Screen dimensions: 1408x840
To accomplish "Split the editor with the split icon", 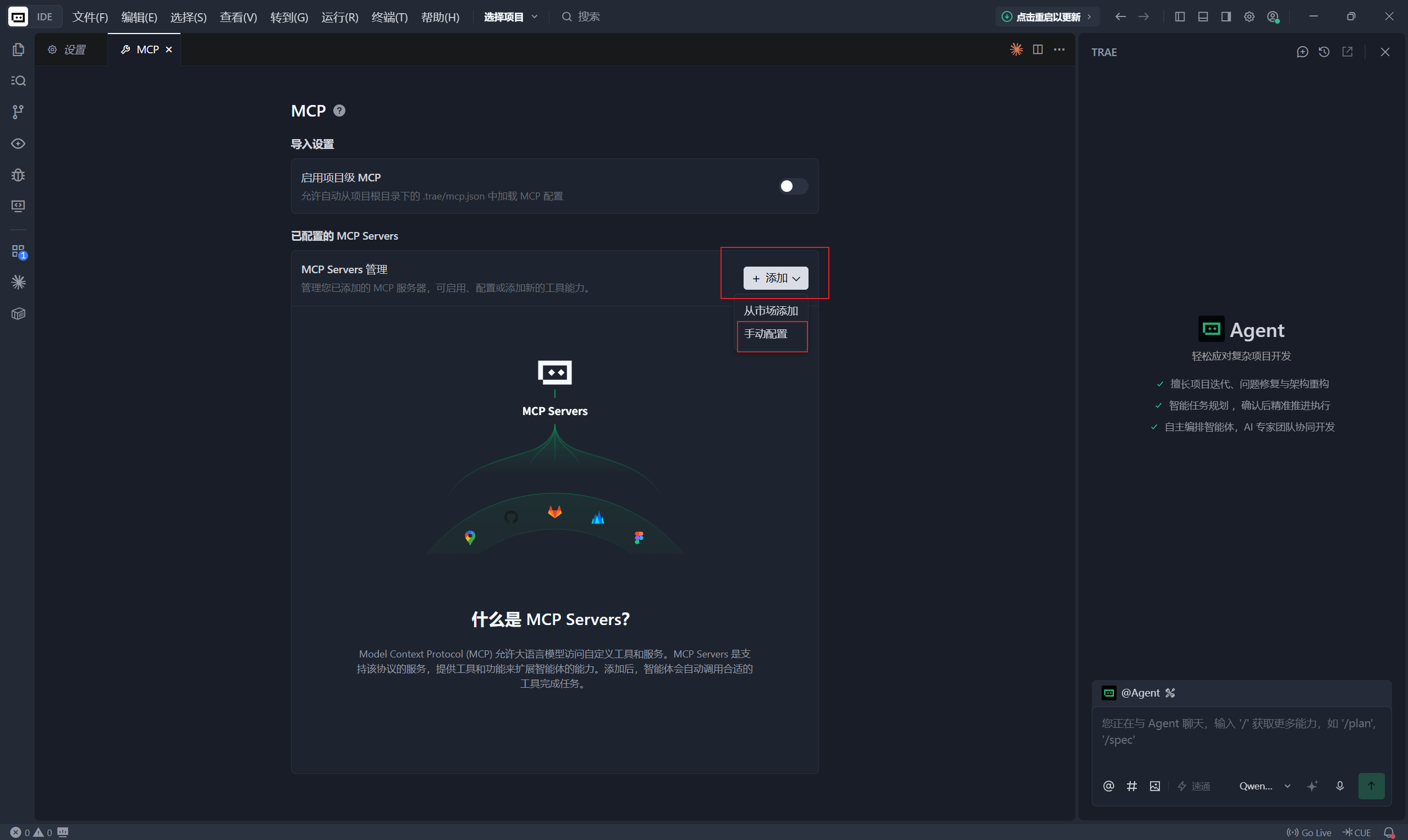I will [1038, 49].
